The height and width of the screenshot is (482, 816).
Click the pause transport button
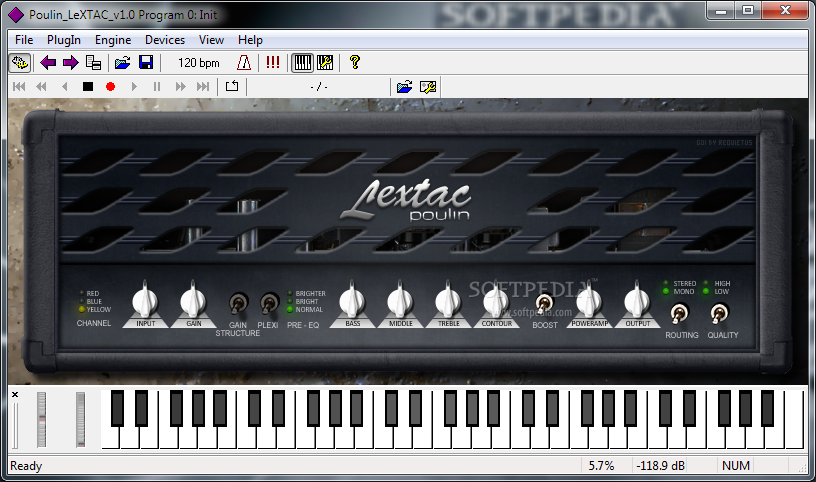[x=157, y=86]
